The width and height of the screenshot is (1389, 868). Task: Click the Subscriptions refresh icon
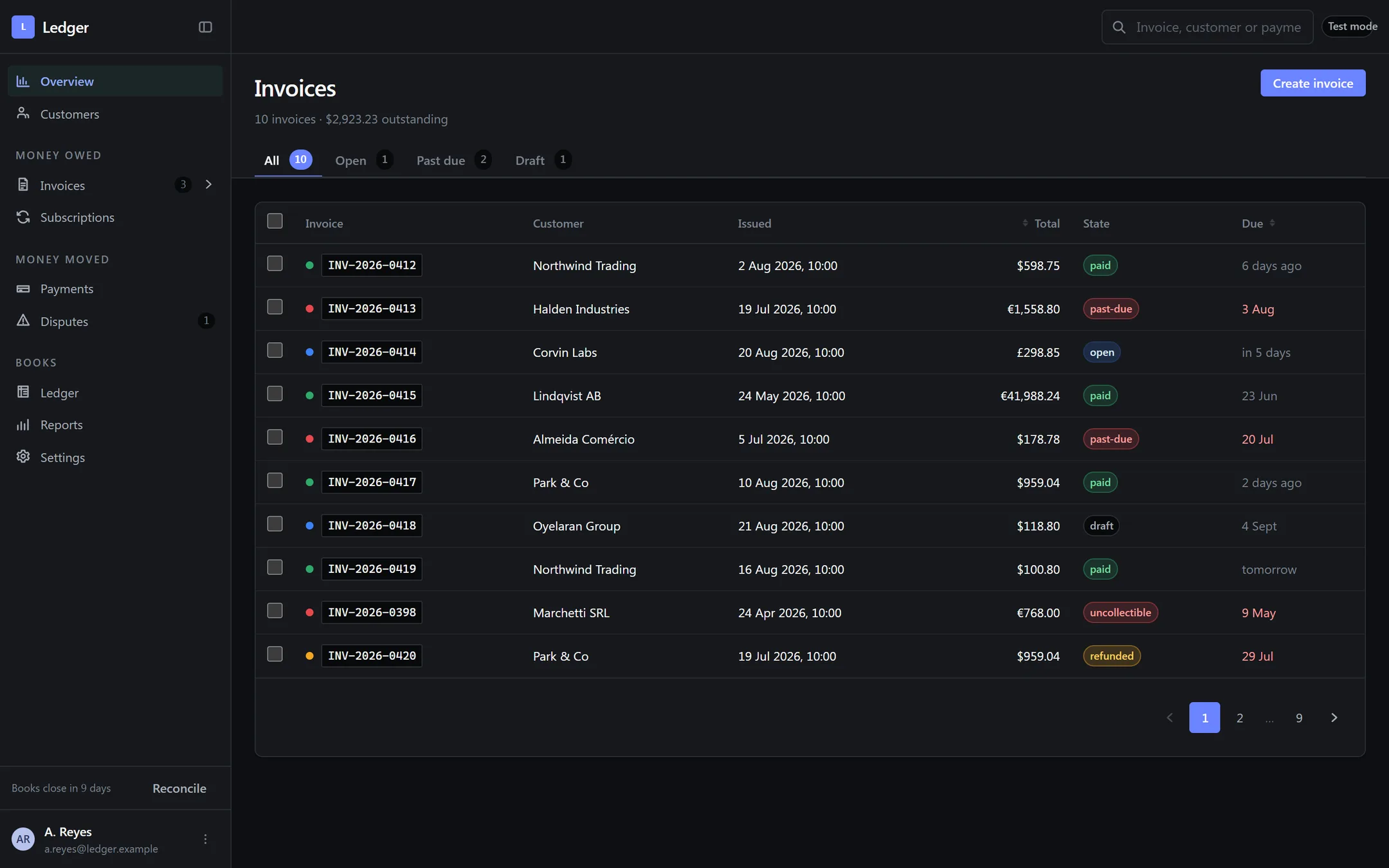(23, 217)
